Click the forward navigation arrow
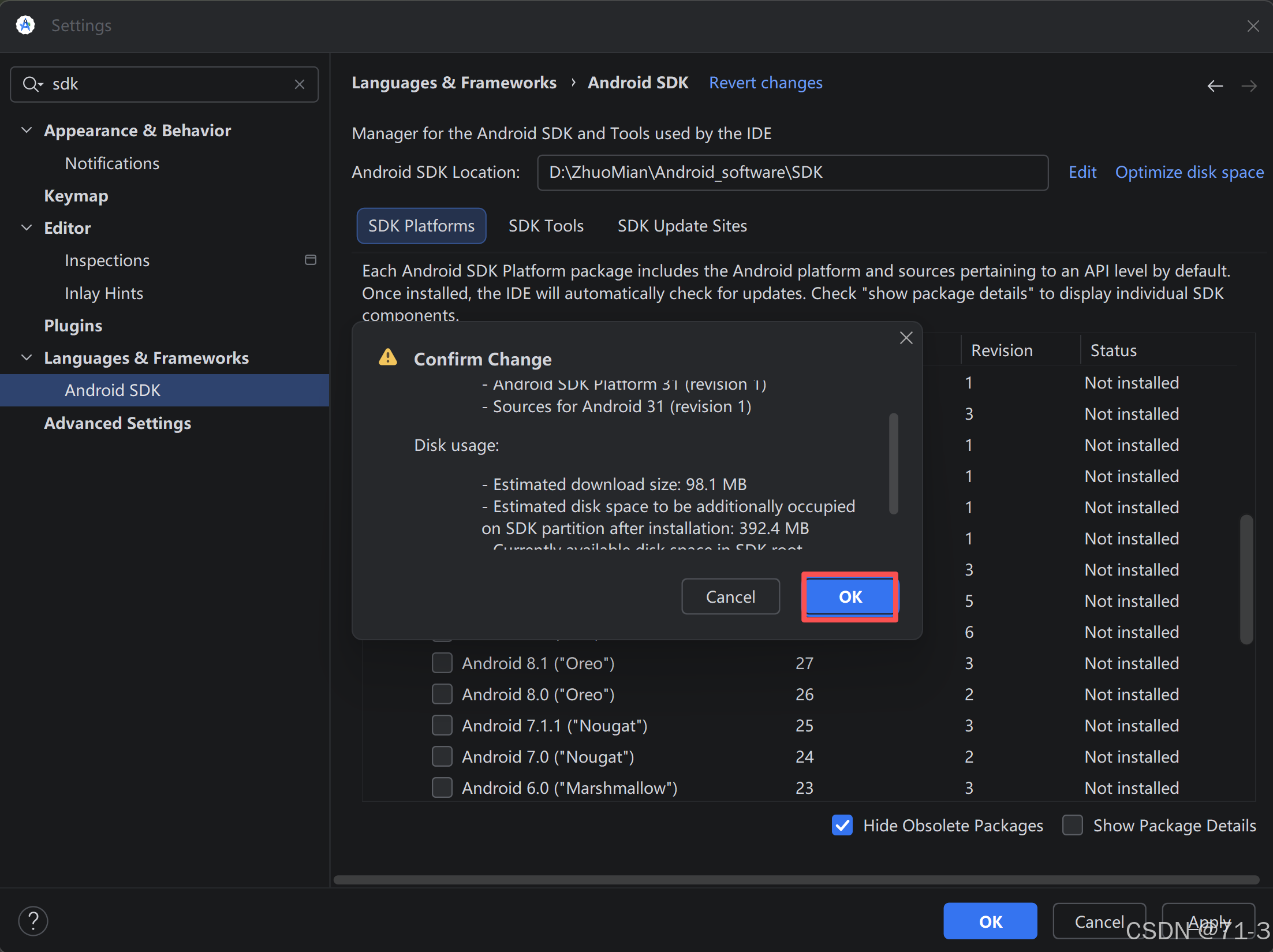The image size is (1273, 952). 1249,86
